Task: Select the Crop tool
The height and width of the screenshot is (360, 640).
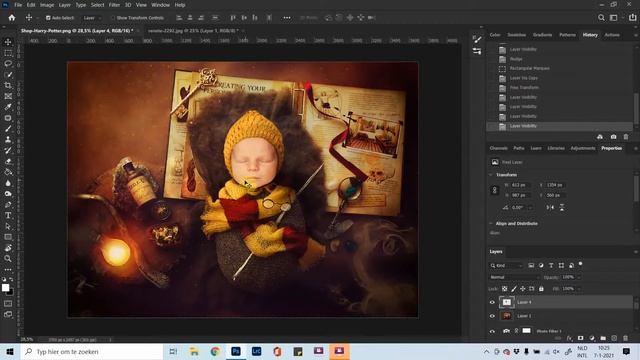Action: pyautogui.click(x=8, y=85)
